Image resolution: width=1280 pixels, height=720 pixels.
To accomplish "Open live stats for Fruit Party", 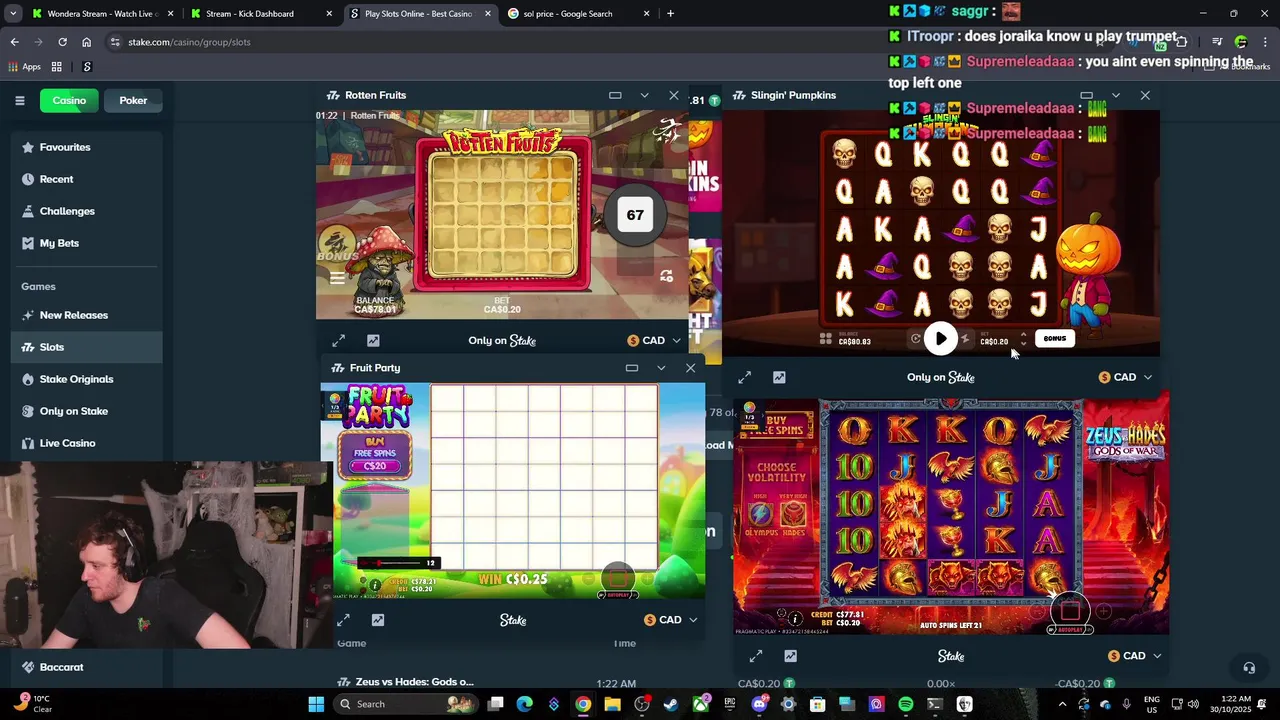I will (x=378, y=620).
